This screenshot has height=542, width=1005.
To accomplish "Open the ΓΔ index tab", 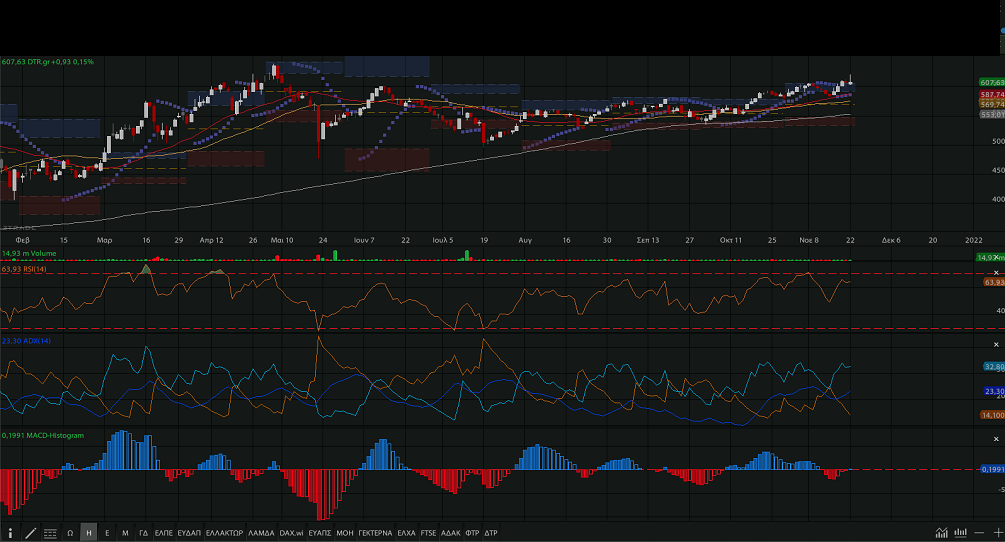I will click(144, 533).
